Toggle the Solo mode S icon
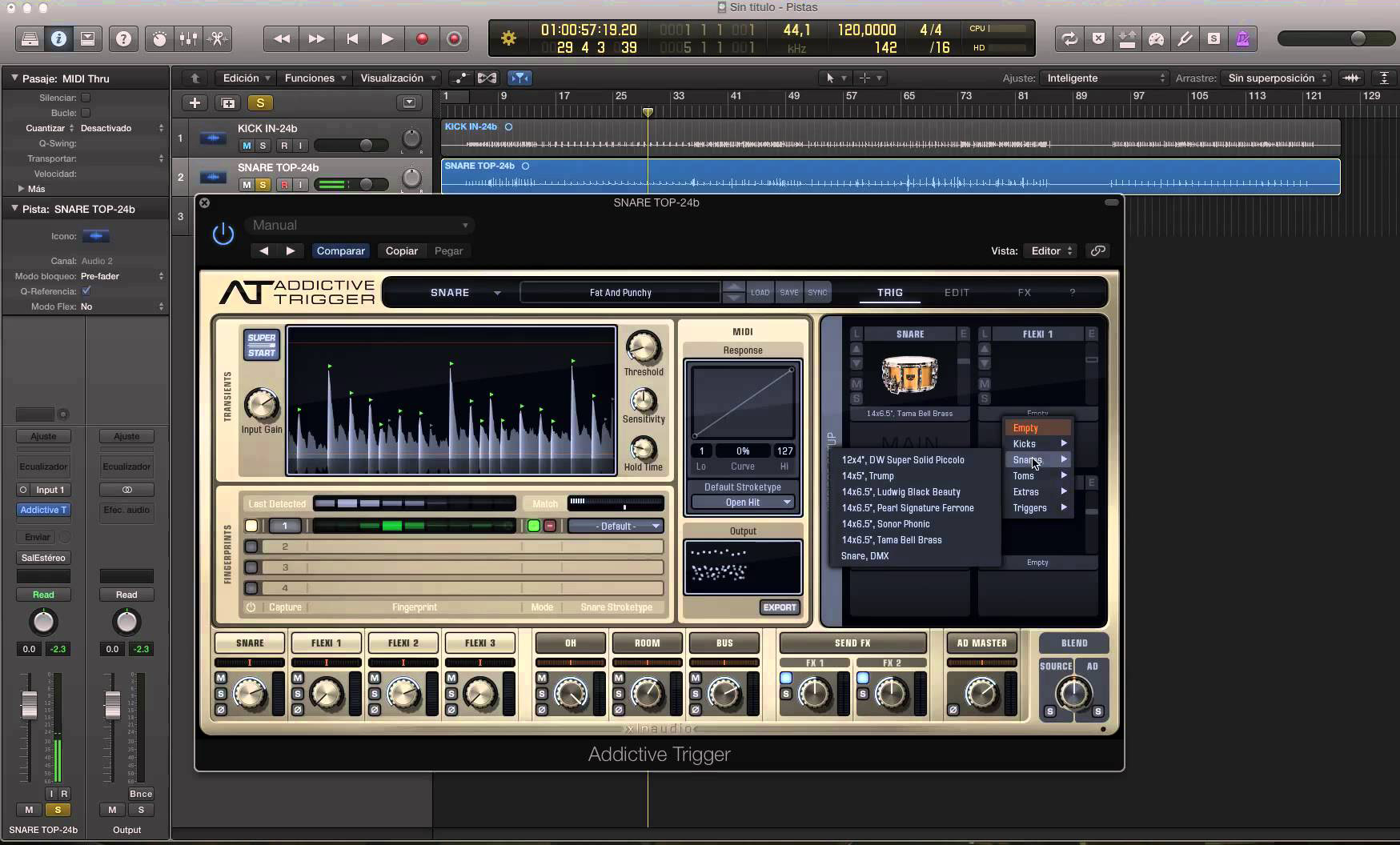1400x845 pixels. click(1214, 38)
